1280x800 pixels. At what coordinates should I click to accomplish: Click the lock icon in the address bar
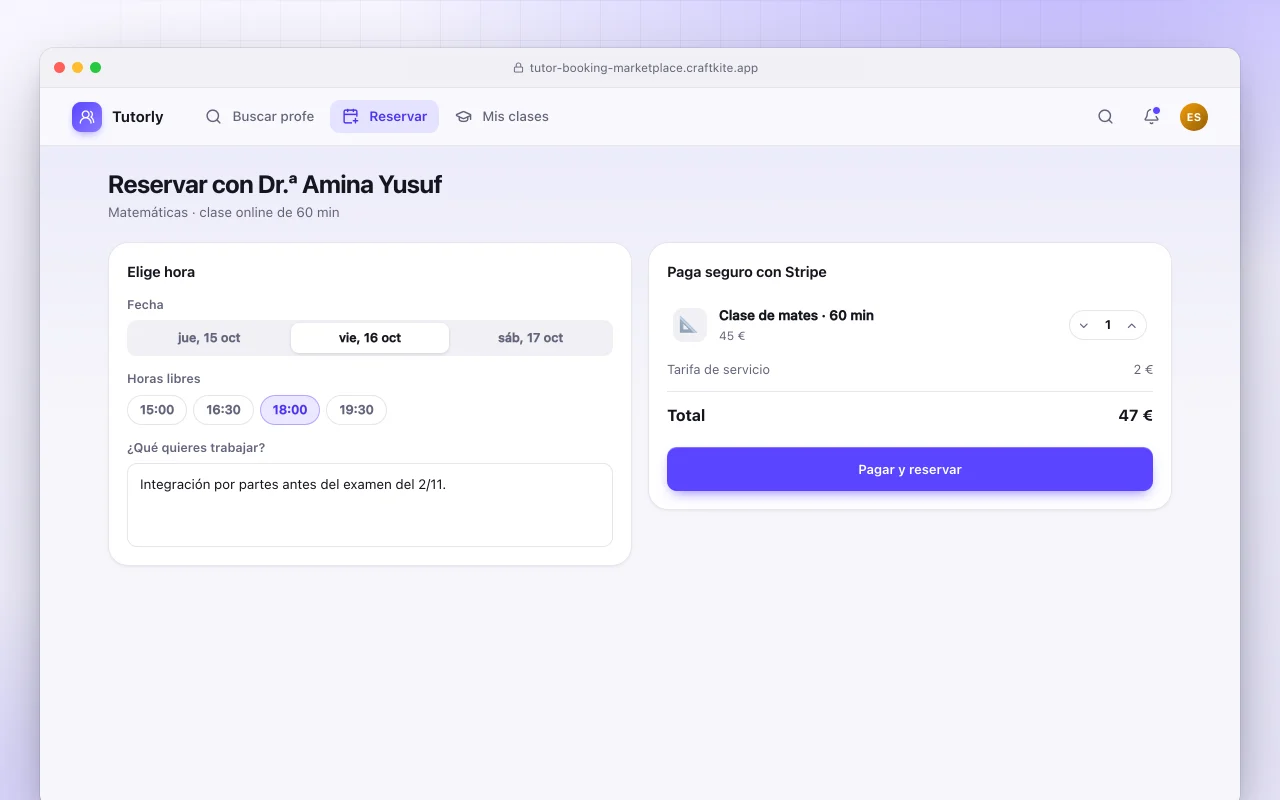(x=518, y=68)
